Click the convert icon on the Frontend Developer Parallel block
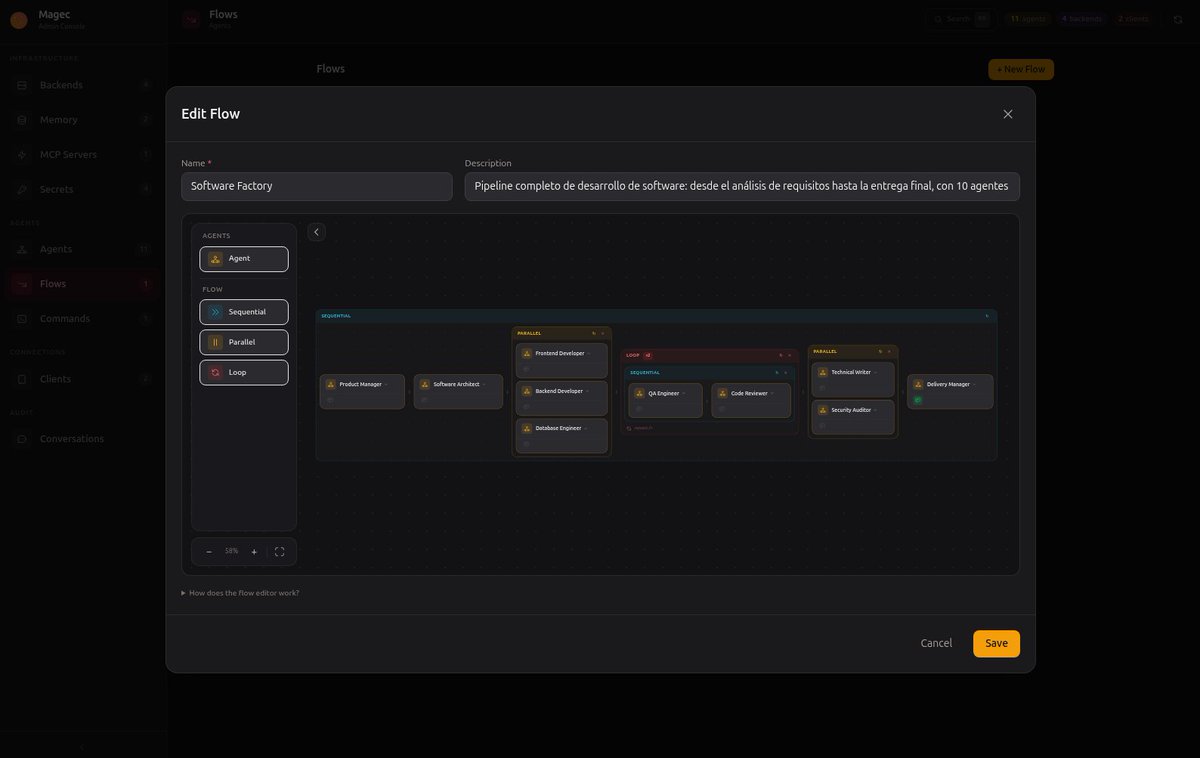 (593, 333)
